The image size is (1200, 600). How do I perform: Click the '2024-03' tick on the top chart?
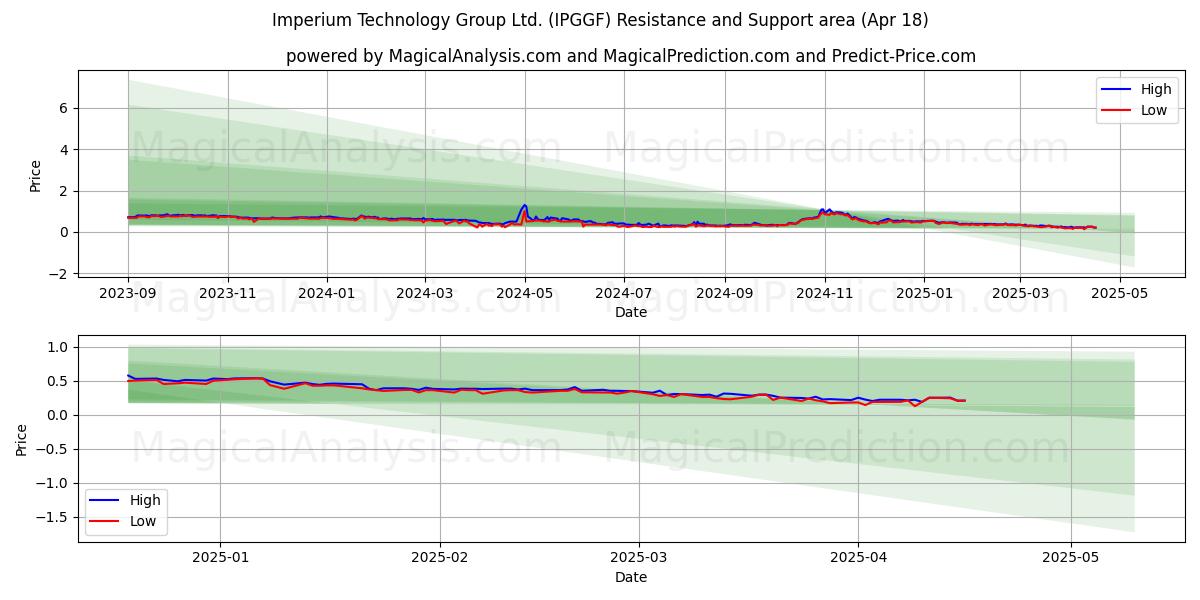click(425, 295)
